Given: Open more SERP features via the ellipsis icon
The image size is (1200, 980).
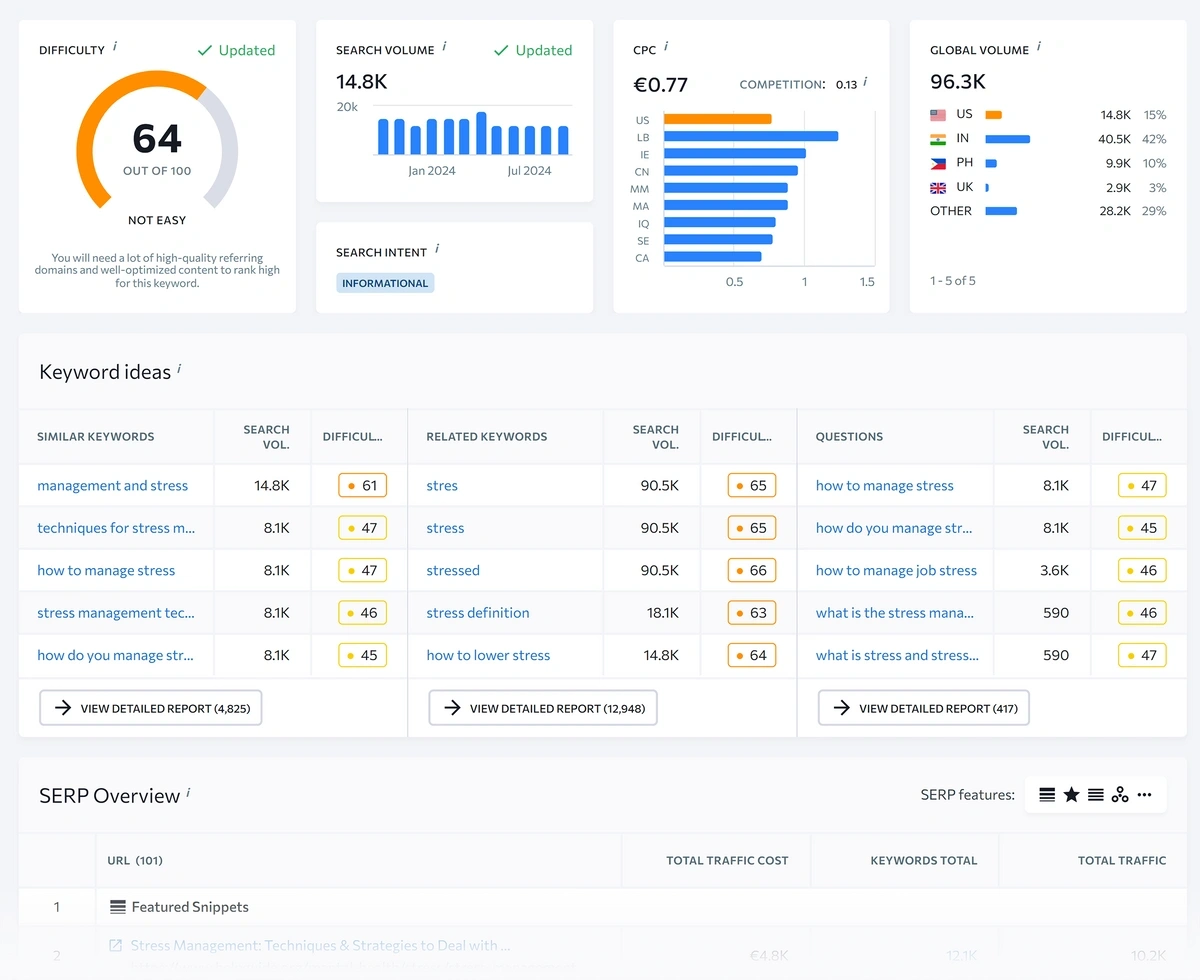Looking at the screenshot, I should pyautogui.click(x=1145, y=794).
